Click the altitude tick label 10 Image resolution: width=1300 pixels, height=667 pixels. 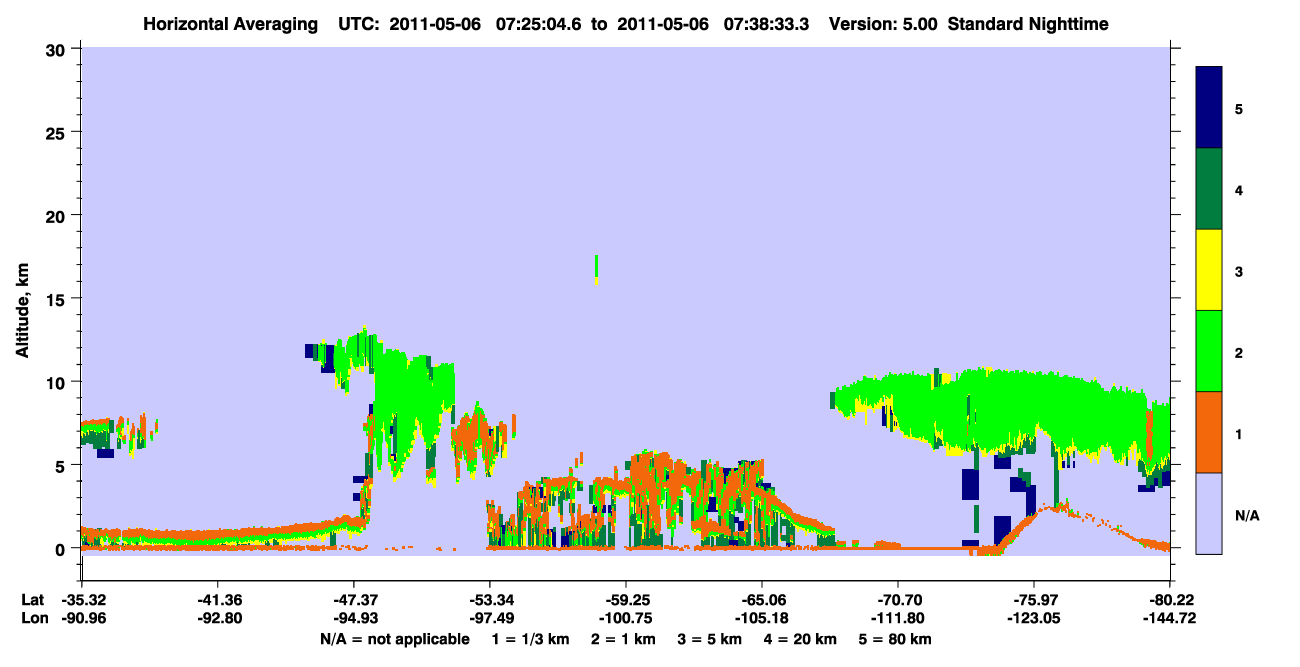[58, 382]
